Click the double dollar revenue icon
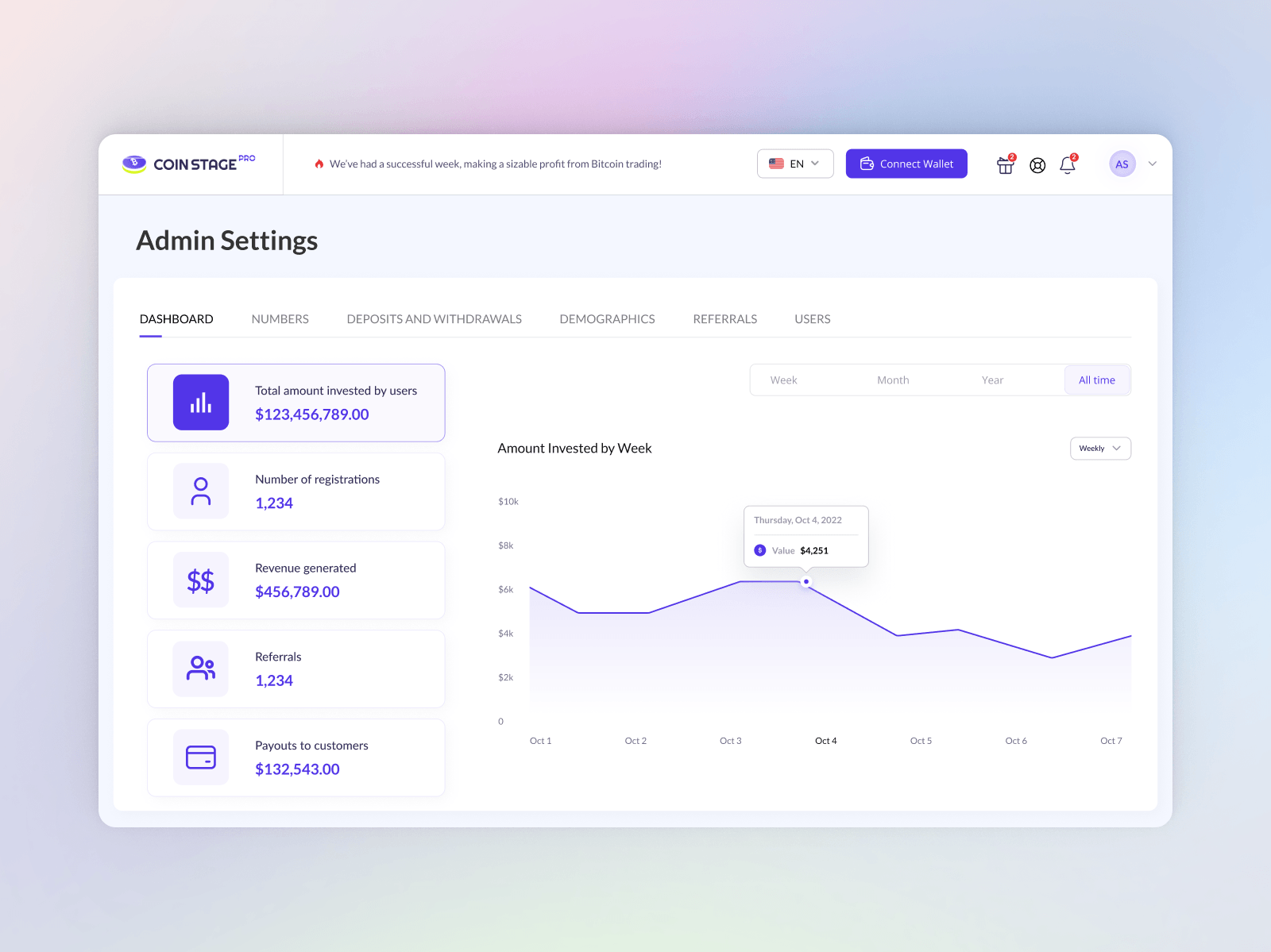 [201, 580]
